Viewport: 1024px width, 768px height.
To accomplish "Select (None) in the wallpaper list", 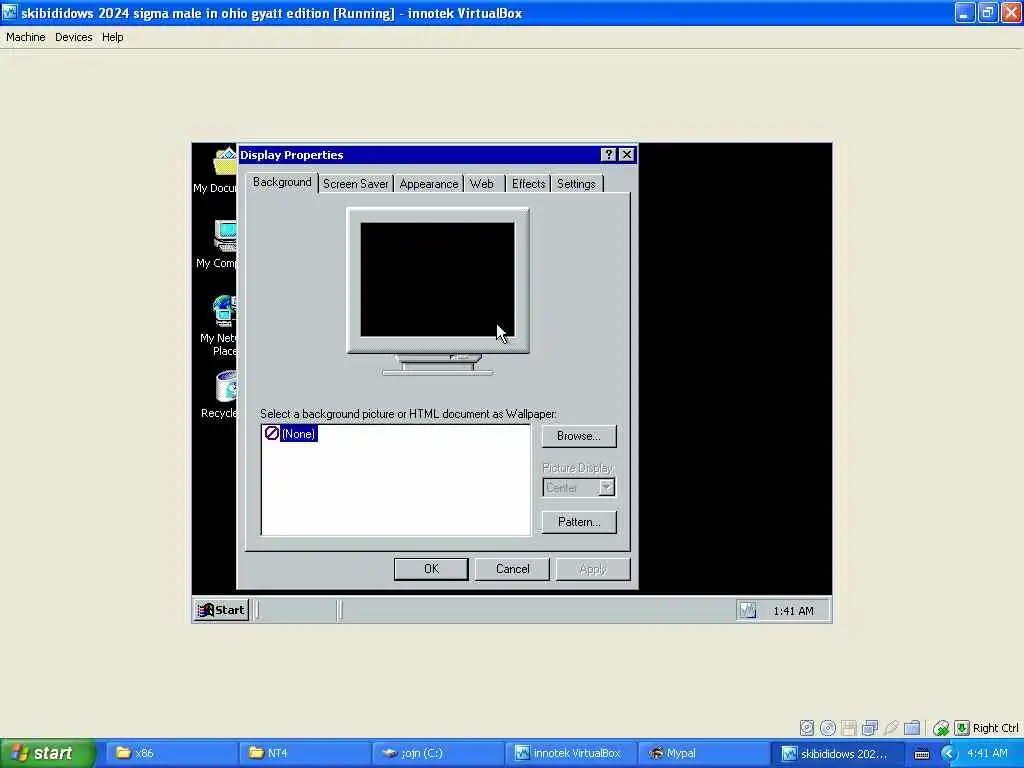I will 291,434.
